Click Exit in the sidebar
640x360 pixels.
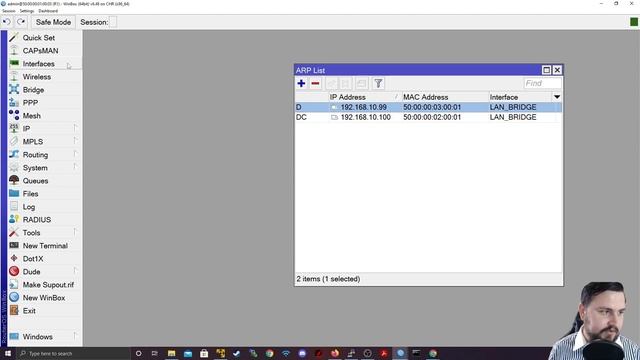tap(29, 311)
